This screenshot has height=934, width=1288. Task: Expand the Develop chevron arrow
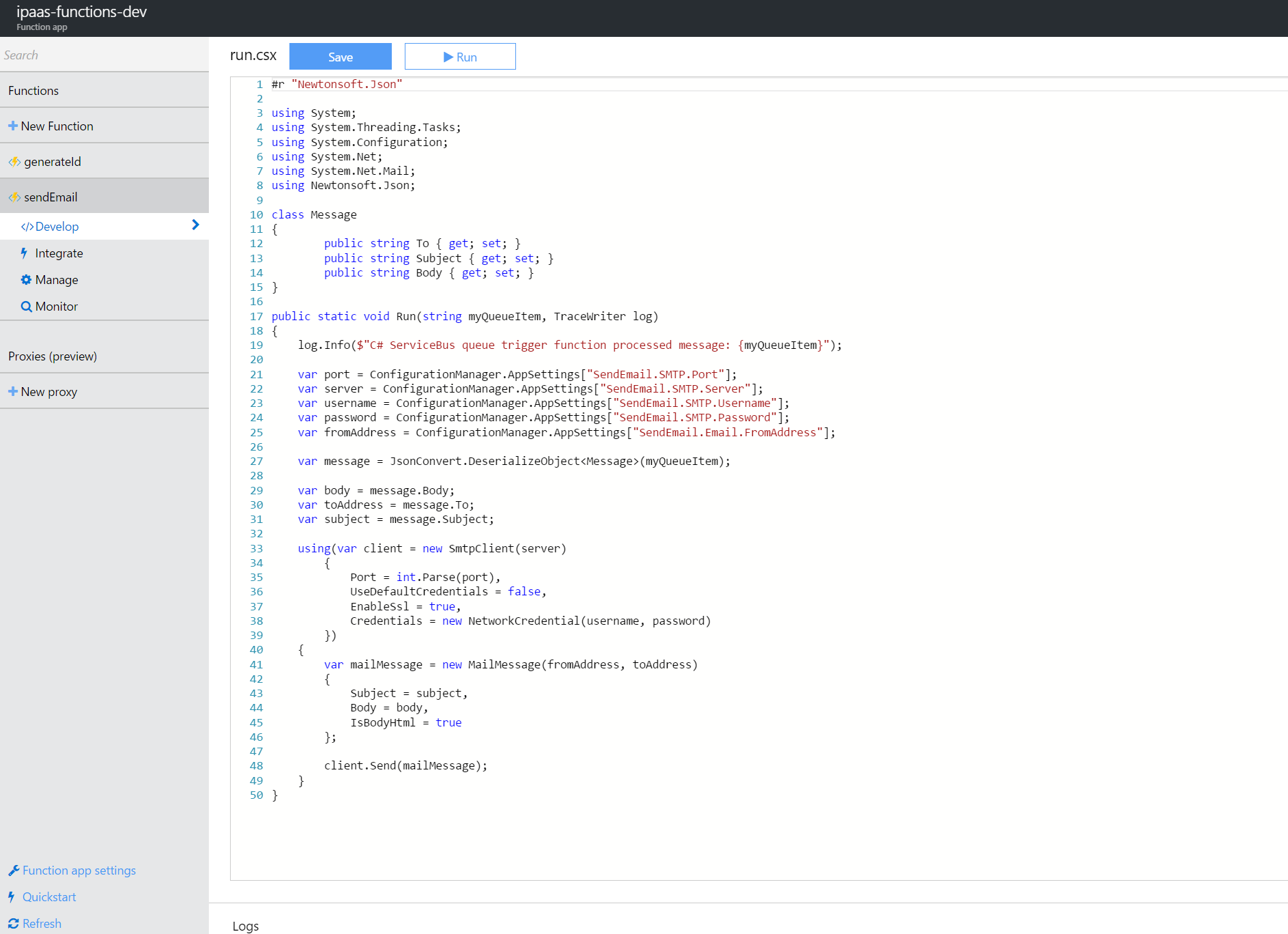click(196, 225)
